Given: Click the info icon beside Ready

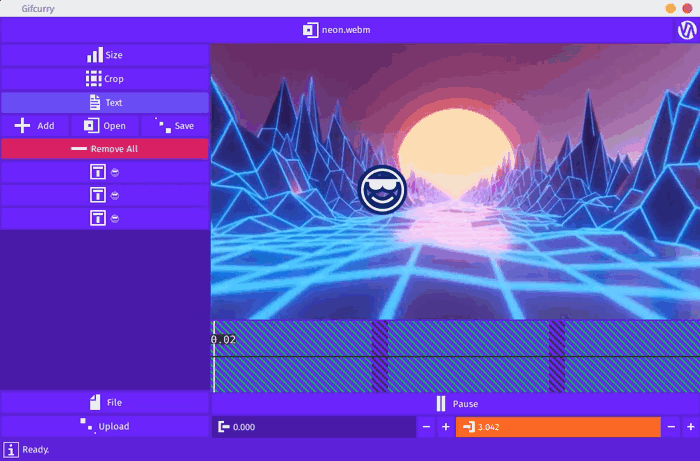Looking at the screenshot, I should point(11,449).
